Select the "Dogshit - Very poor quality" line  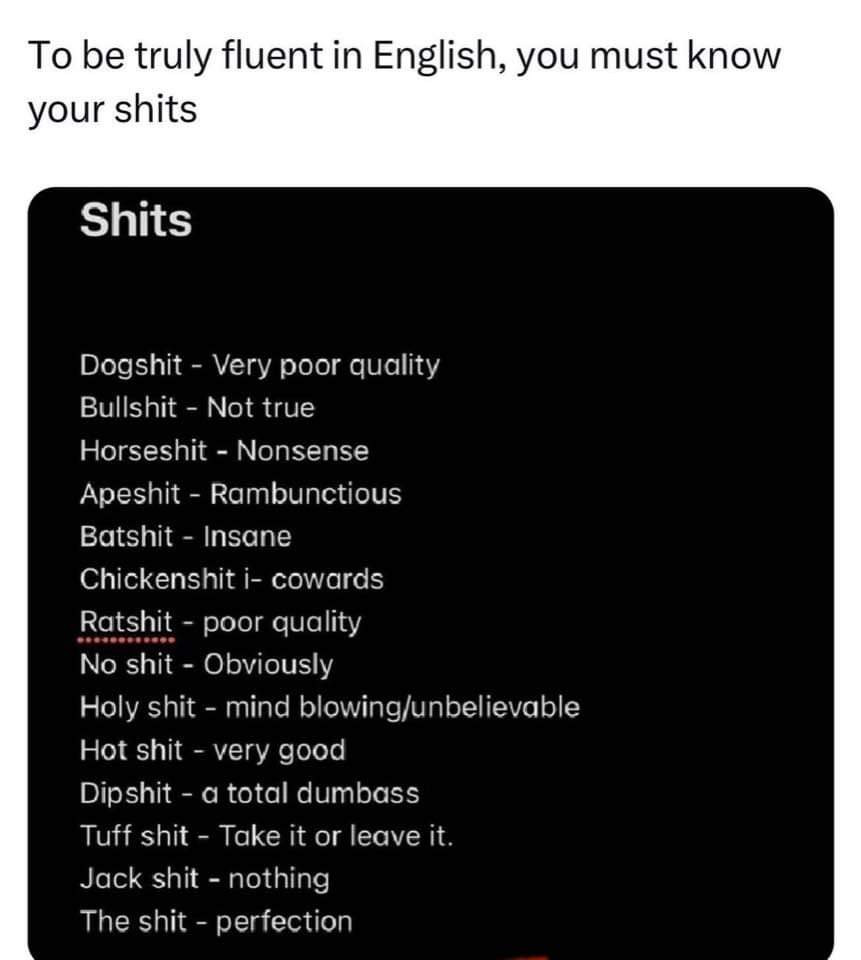pos(259,366)
